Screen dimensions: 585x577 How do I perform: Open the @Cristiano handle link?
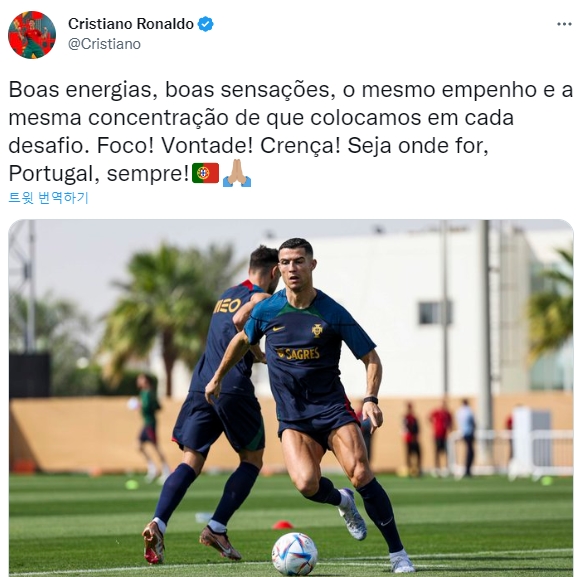[x=104, y=44]
